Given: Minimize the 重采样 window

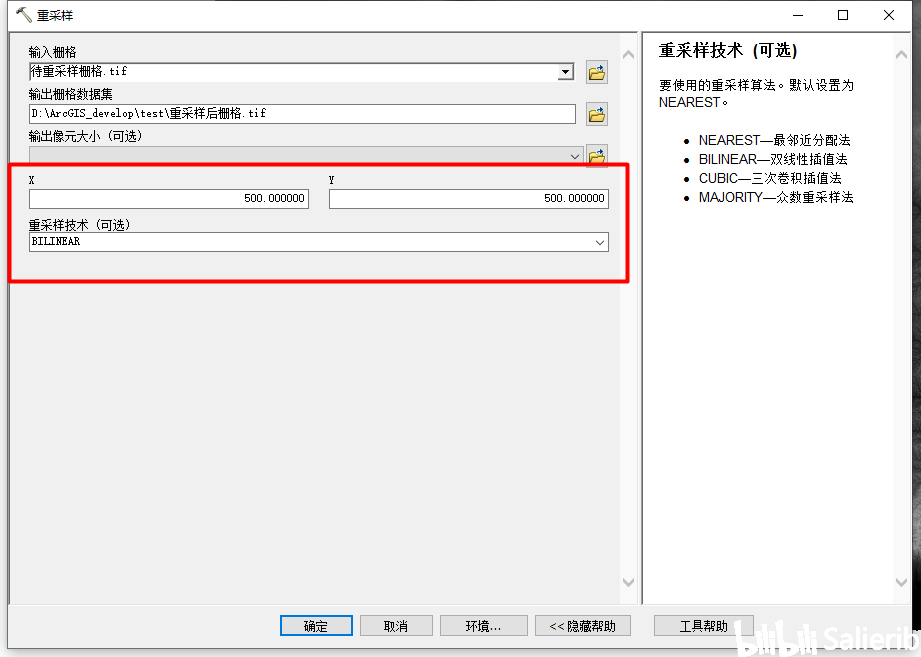Looking at the screenshot, I should coord(798,15).
